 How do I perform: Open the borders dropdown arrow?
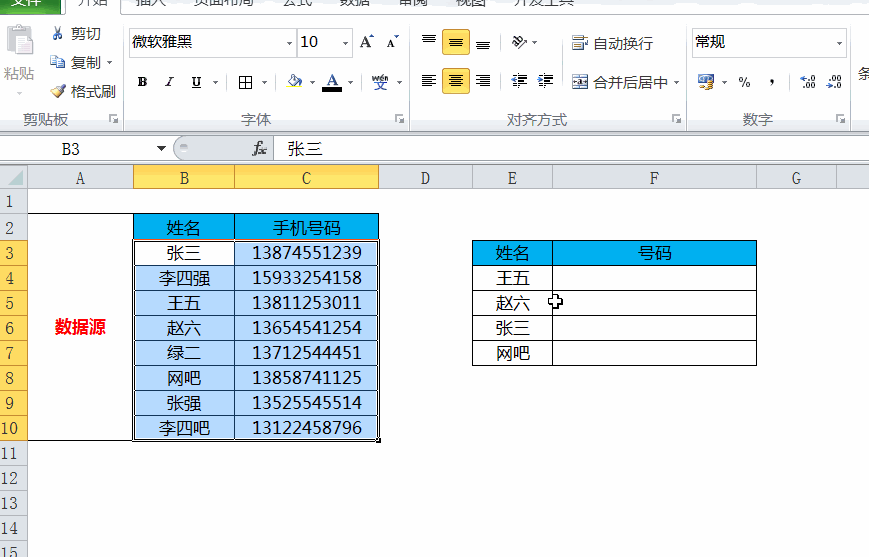pos(264,83)
